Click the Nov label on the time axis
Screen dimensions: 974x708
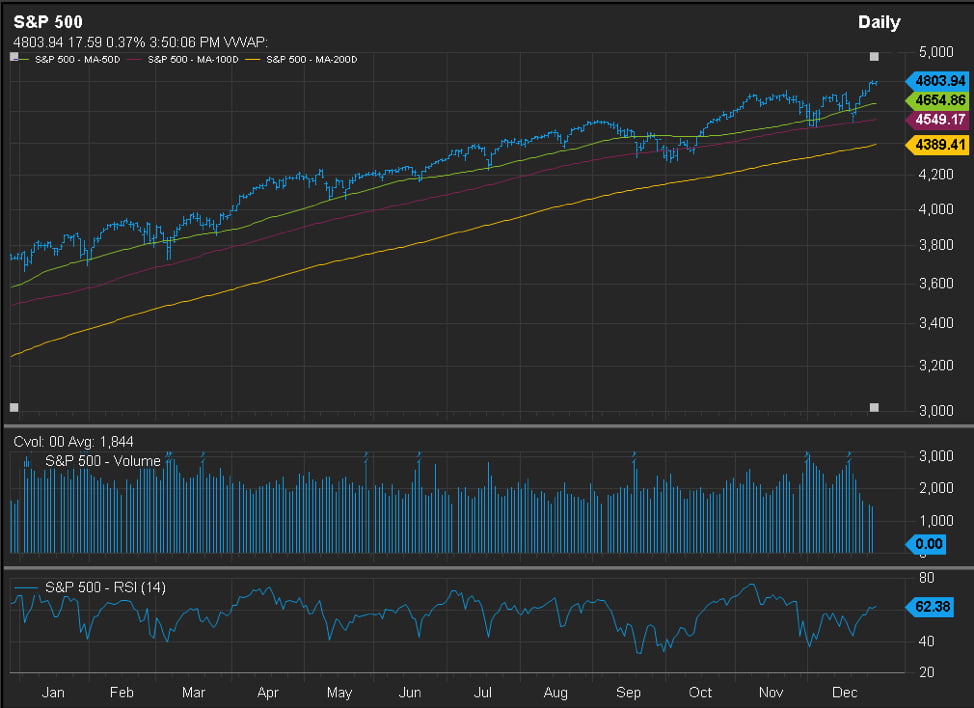770,692
